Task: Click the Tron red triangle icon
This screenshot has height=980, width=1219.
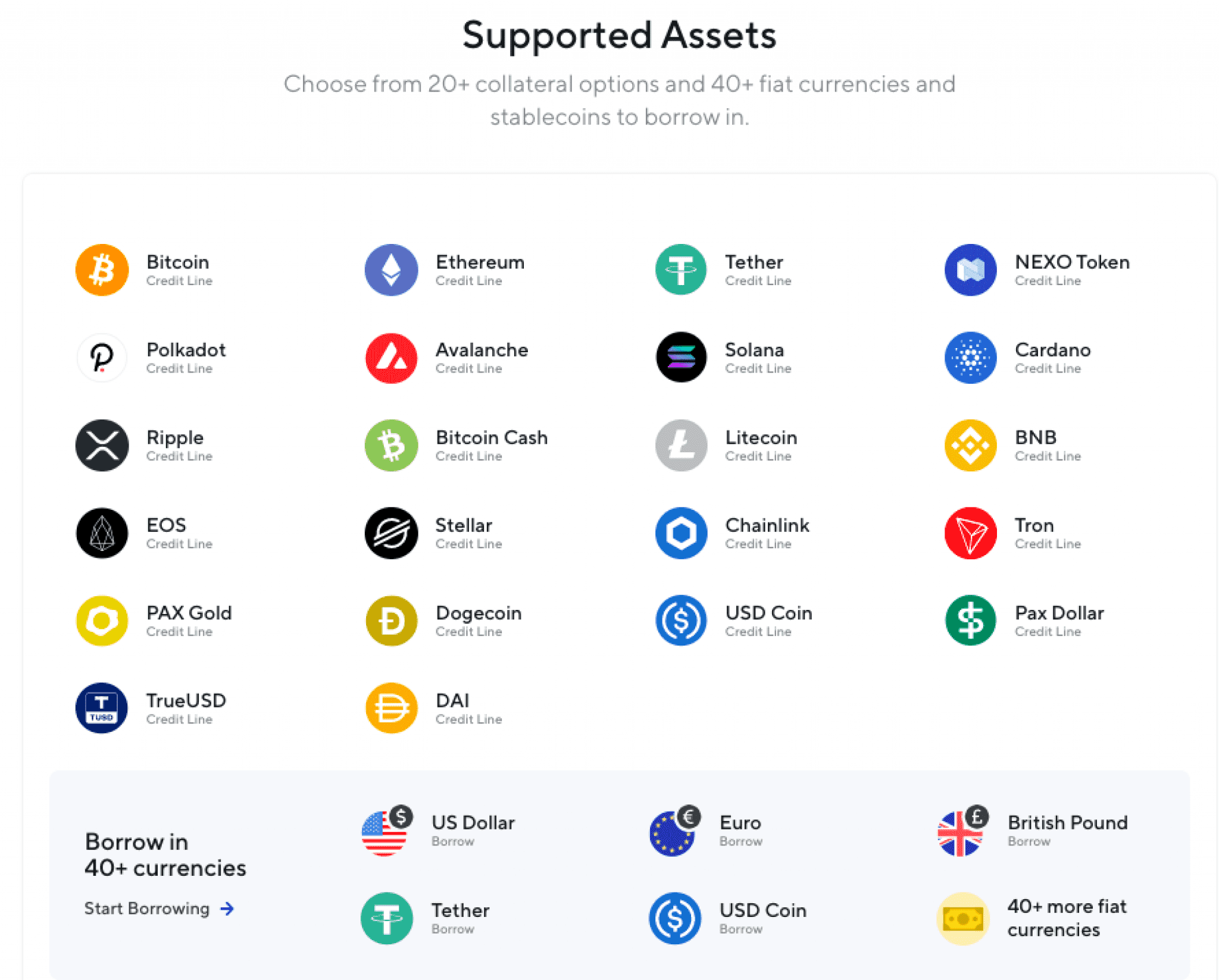Action: pyautogui.click(x=970, y=533)
